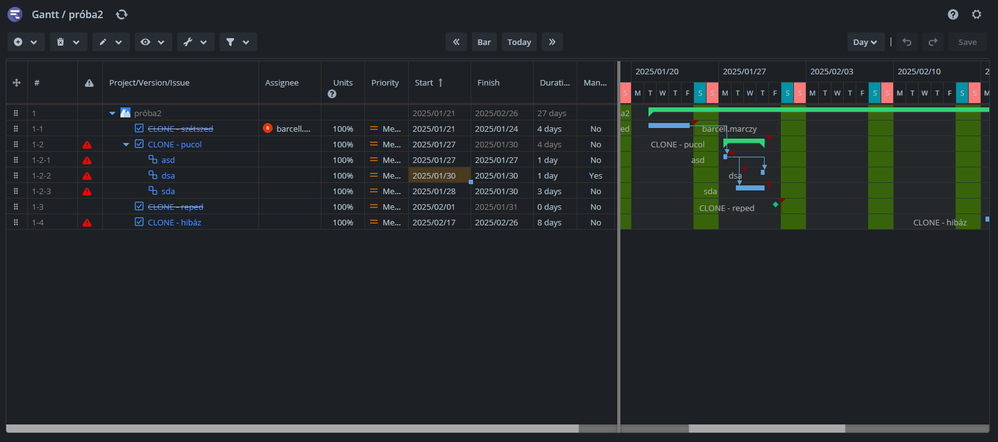Click the barcell assignee avatar in row 1-1
Screen dimensions: 998x442
[x=267, y=129]
